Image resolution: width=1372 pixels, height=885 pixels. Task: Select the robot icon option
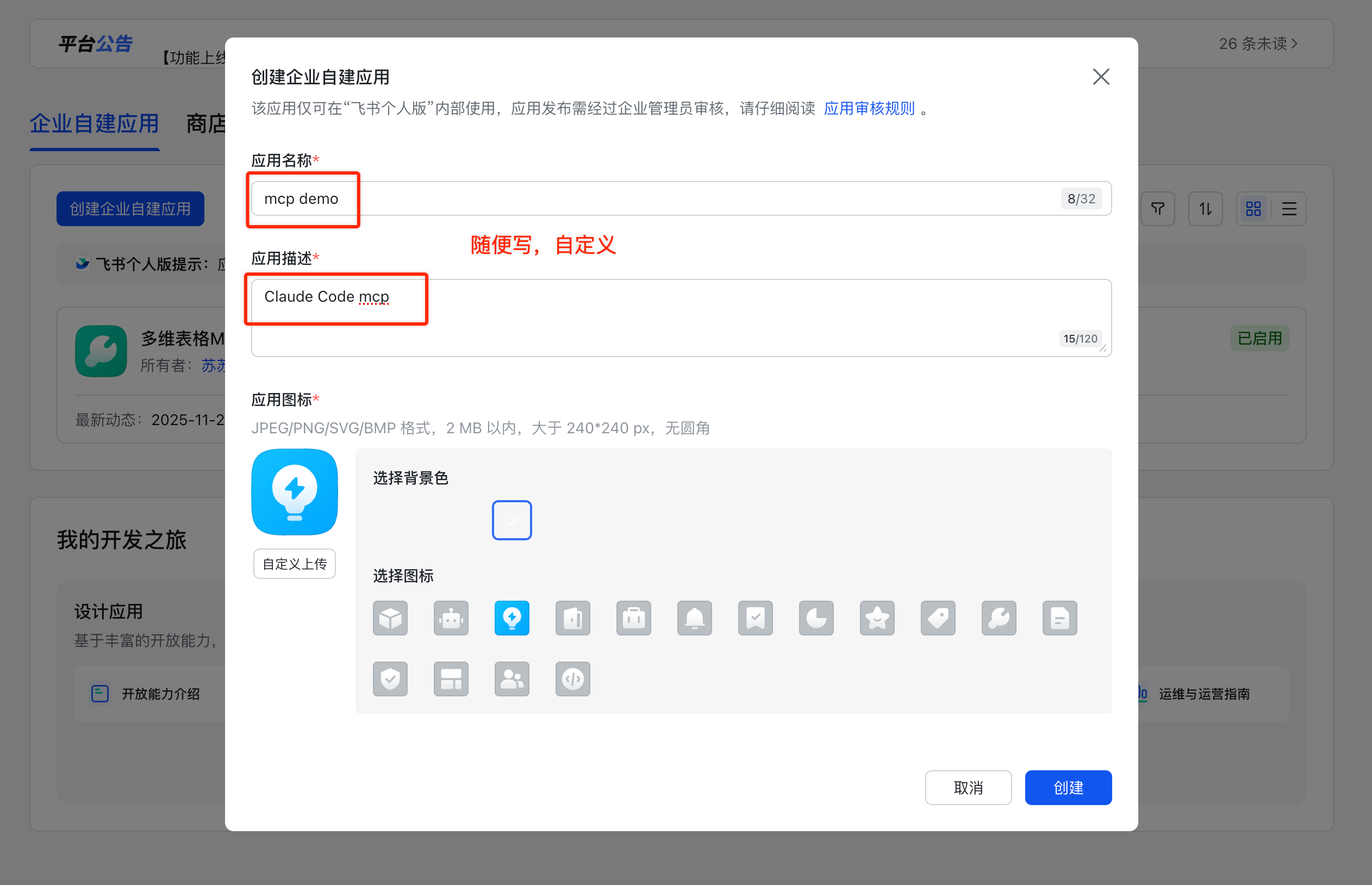pyautogui.click(x=451, y=618)
